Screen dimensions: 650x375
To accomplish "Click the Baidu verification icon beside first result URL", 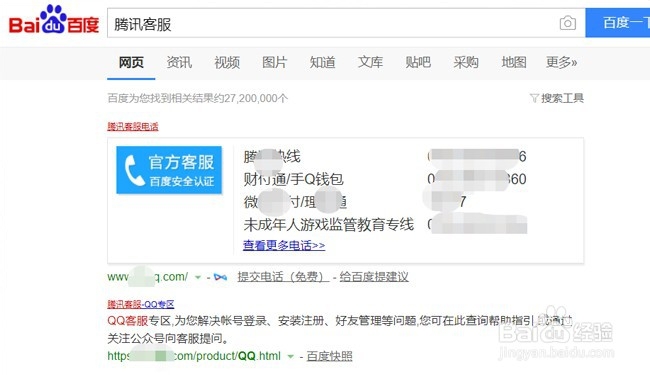I will [220, 277].
